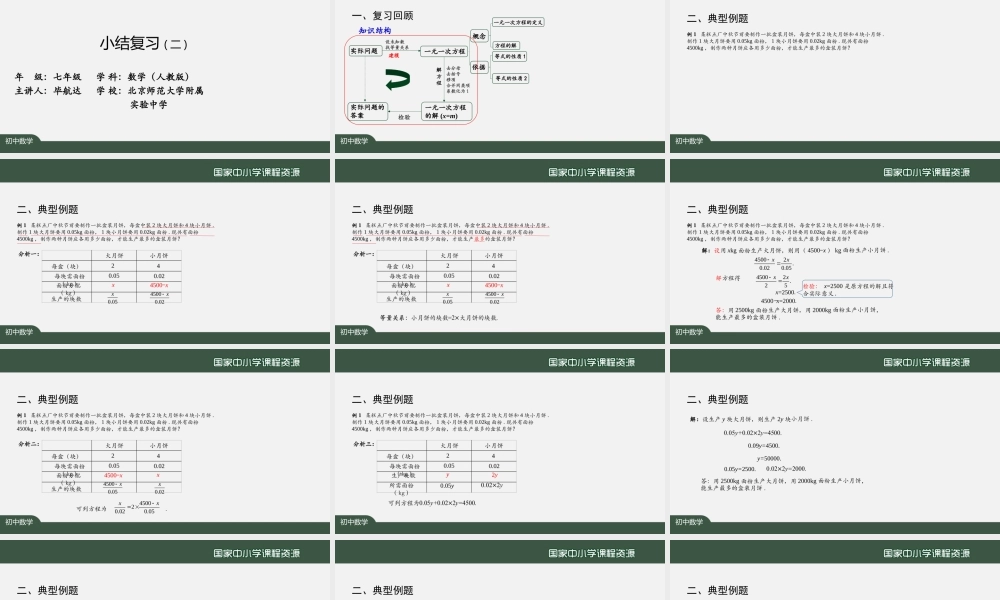Select the 一元一次方程 box in the flowchart
This screenshot has width=1000, height=600.
pyautogui.click(x=443, y=51)
